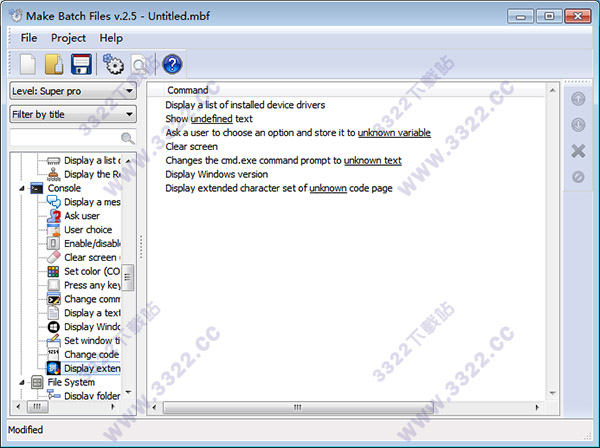
Task: Click the Ask user icon
Action: [53, 216]
